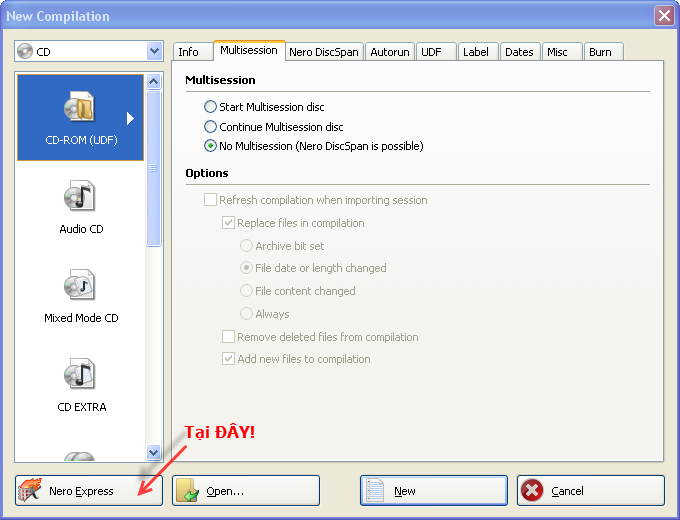This screenshot has width=680, height=520.
Task: Click the compilation list scroll-up arrow
Action: point(154,81)
